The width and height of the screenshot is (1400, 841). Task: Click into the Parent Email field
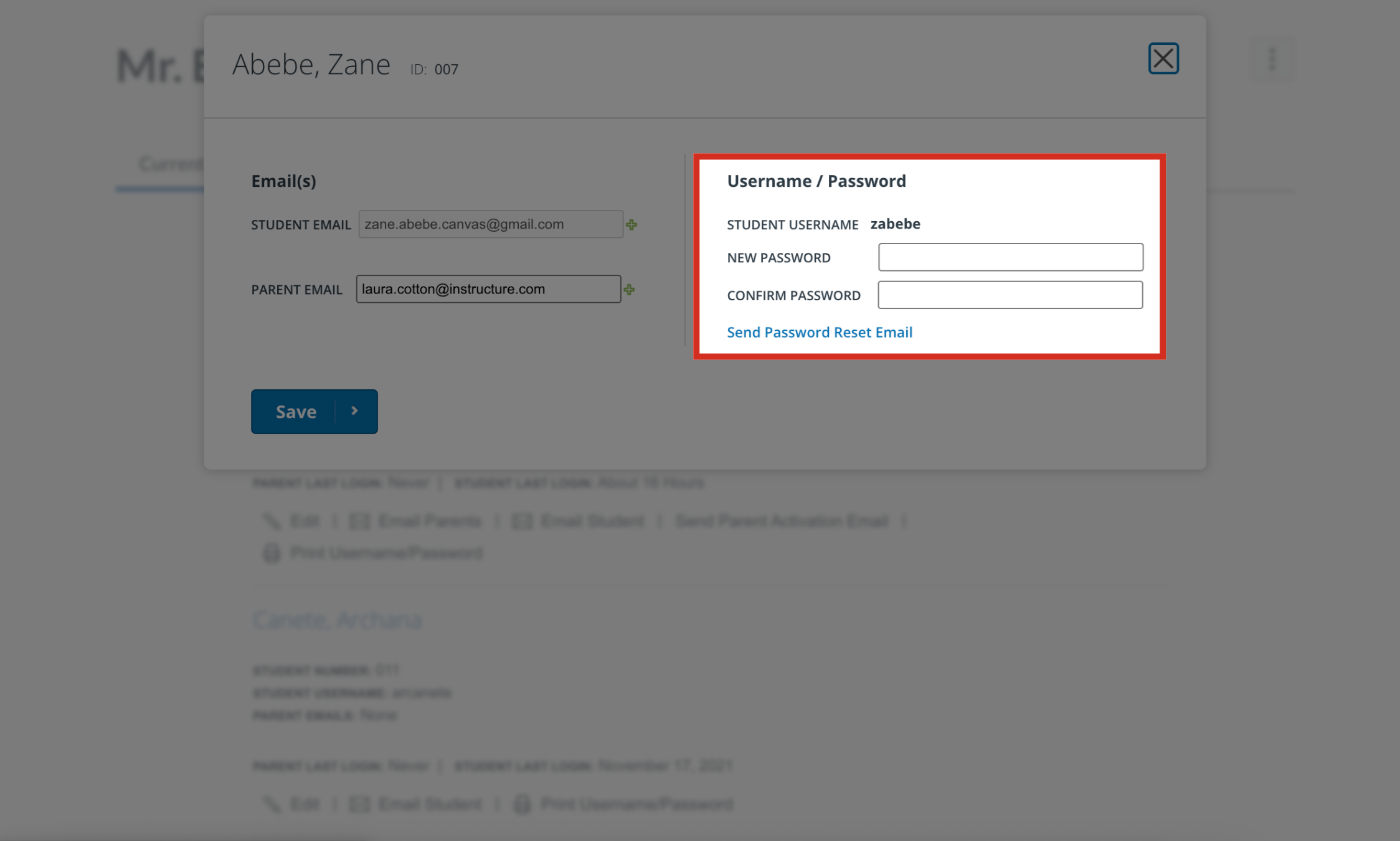click(488, 289)
